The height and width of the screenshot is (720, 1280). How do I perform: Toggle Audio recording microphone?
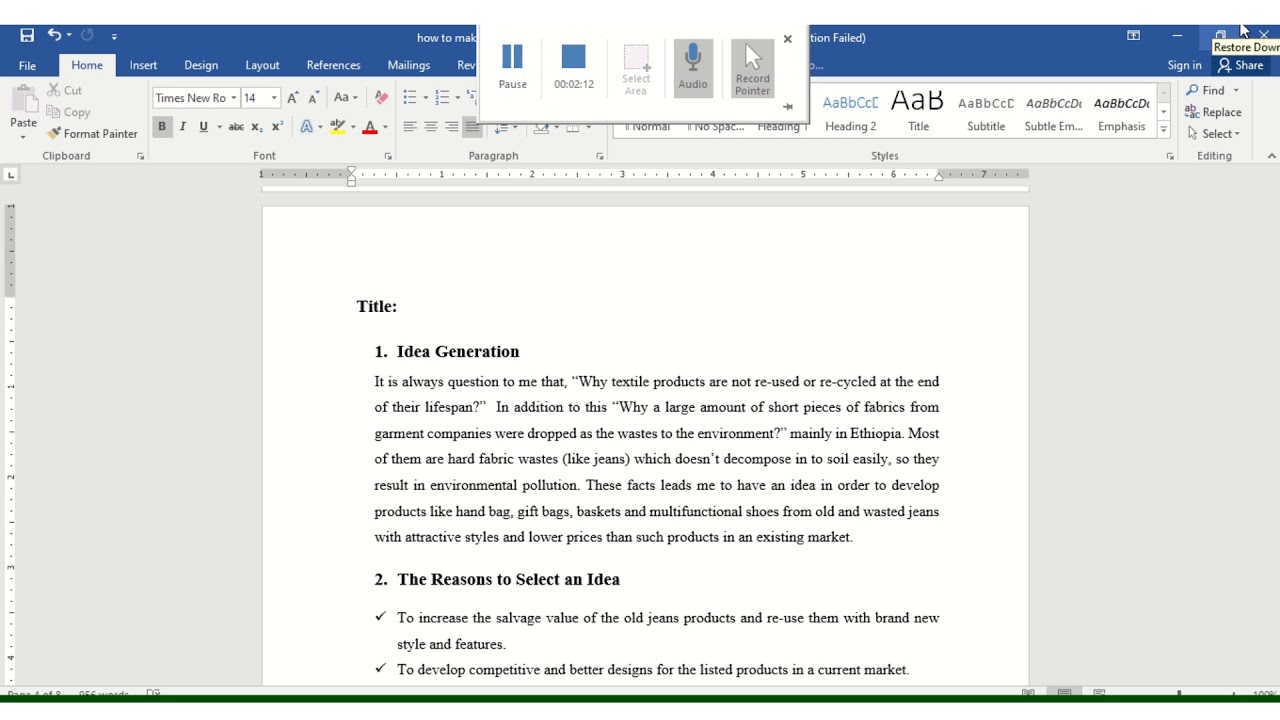pos(693,67)
